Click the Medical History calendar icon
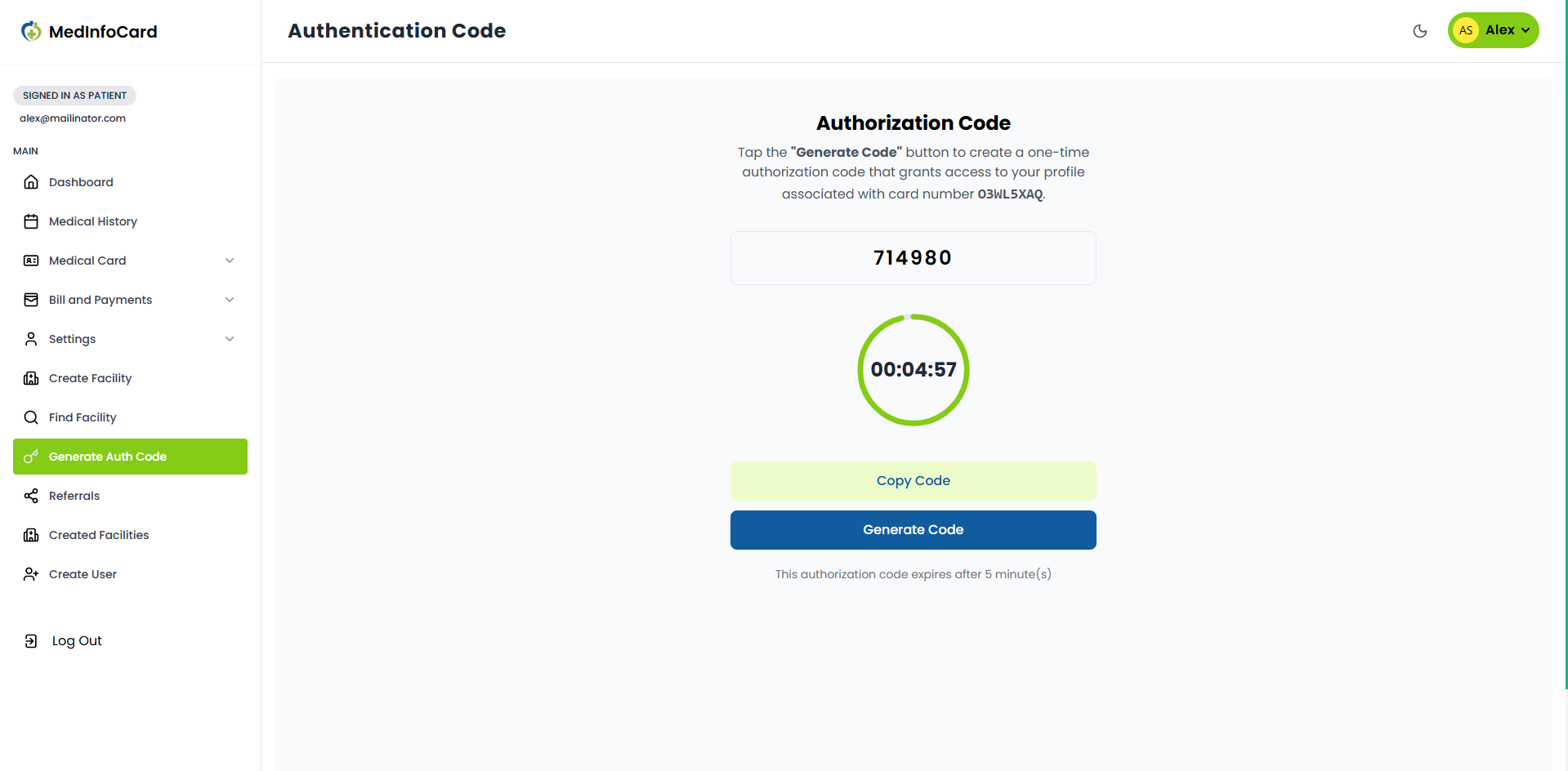 point(31,221)
